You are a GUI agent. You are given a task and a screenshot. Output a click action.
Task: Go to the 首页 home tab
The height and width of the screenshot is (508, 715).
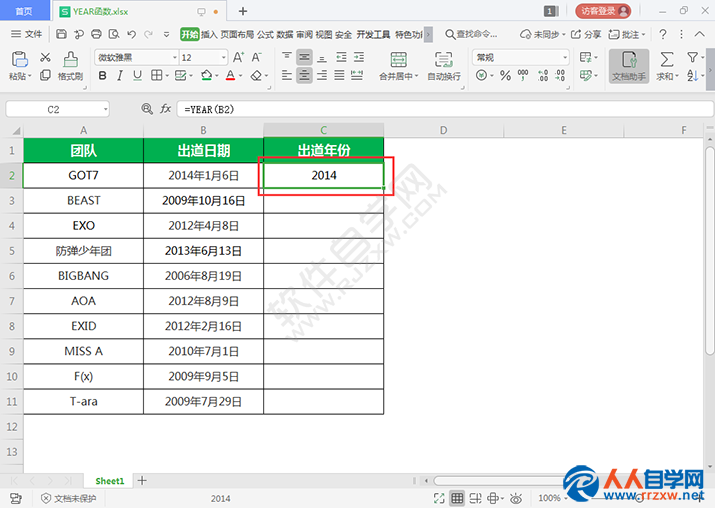click(24, 10)
